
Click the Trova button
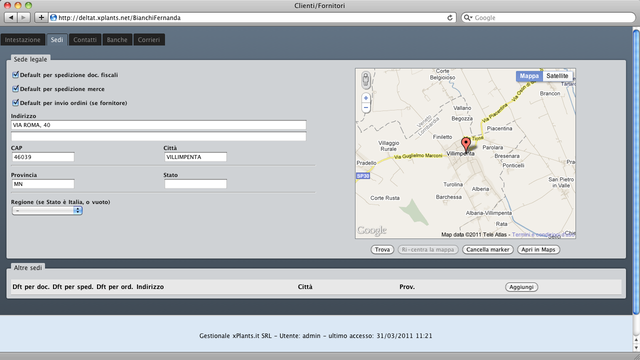(x=382, y=249)
